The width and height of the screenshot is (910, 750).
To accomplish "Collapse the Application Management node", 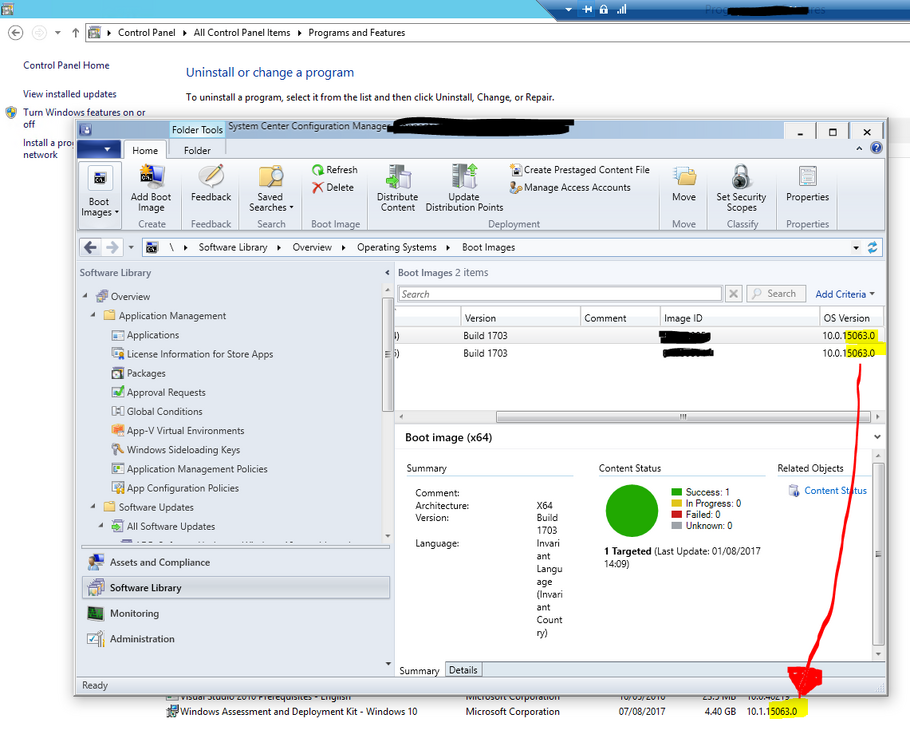I will pyautogui.click(x=93, y=315).
